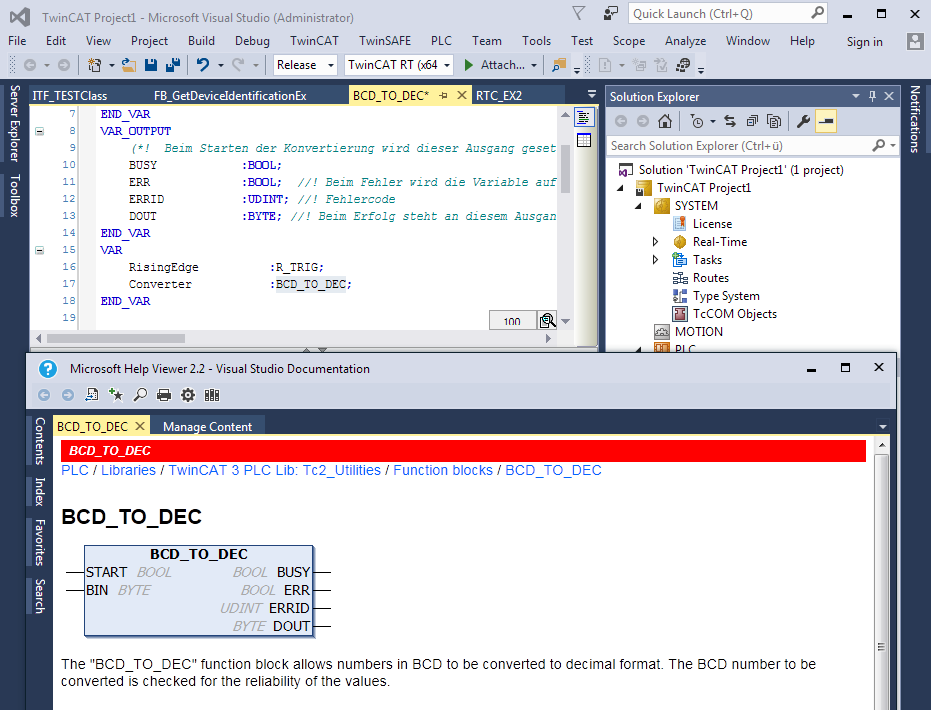
Task: Click the Find magnifier in Help Viewer toolbar
Action: [140, 395]
